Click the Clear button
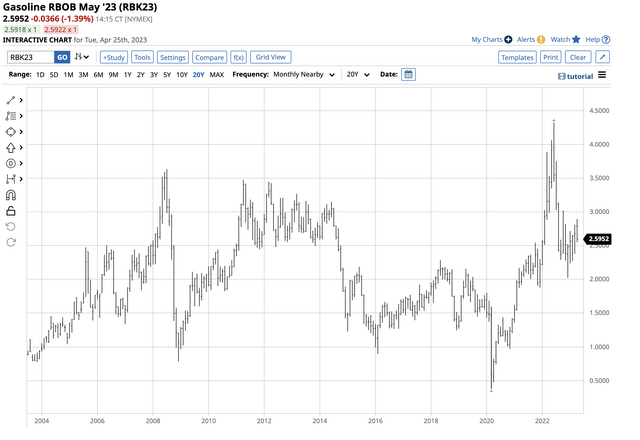 coord(578,57)
